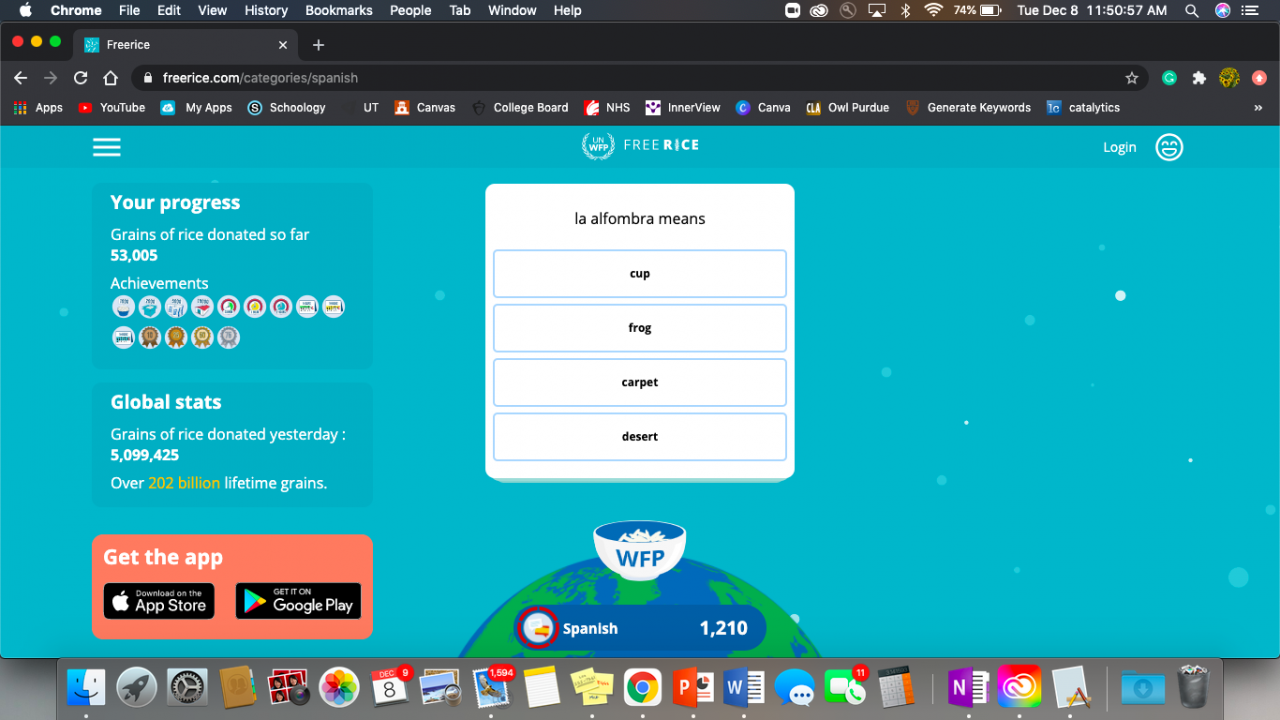Open the Bookmarks menu

(x=339, y=10)
